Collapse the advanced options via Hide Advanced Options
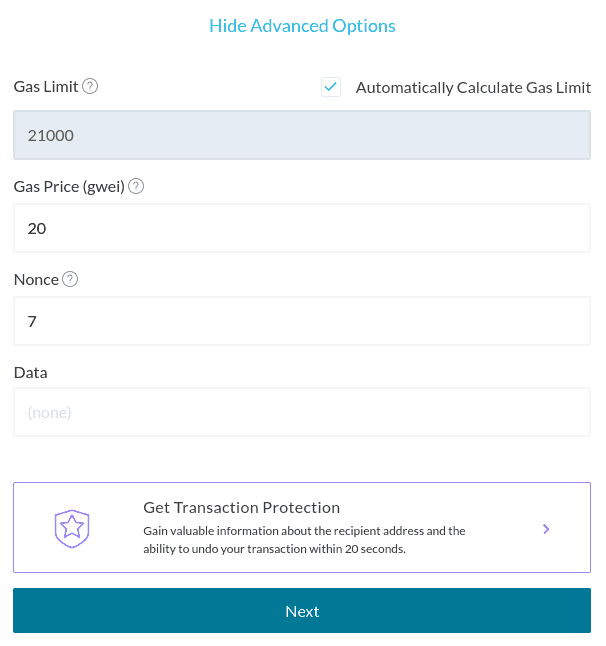Screen dimensions: 606x646 click(302, 26)
